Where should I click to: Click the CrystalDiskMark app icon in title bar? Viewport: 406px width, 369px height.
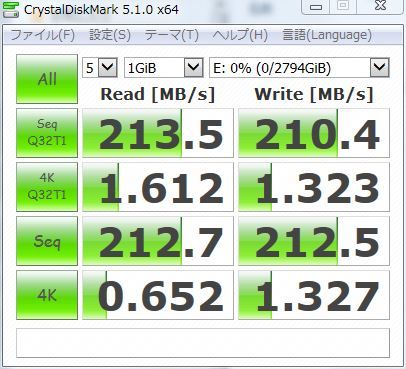[x=11, y=9]
